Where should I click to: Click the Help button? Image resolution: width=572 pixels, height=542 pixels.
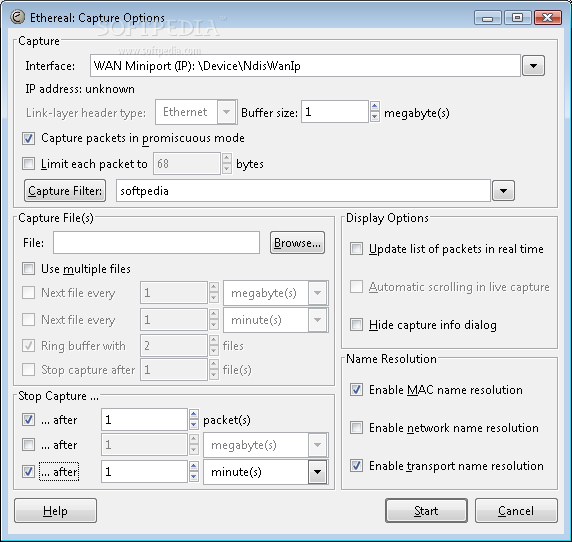(55, 511)
